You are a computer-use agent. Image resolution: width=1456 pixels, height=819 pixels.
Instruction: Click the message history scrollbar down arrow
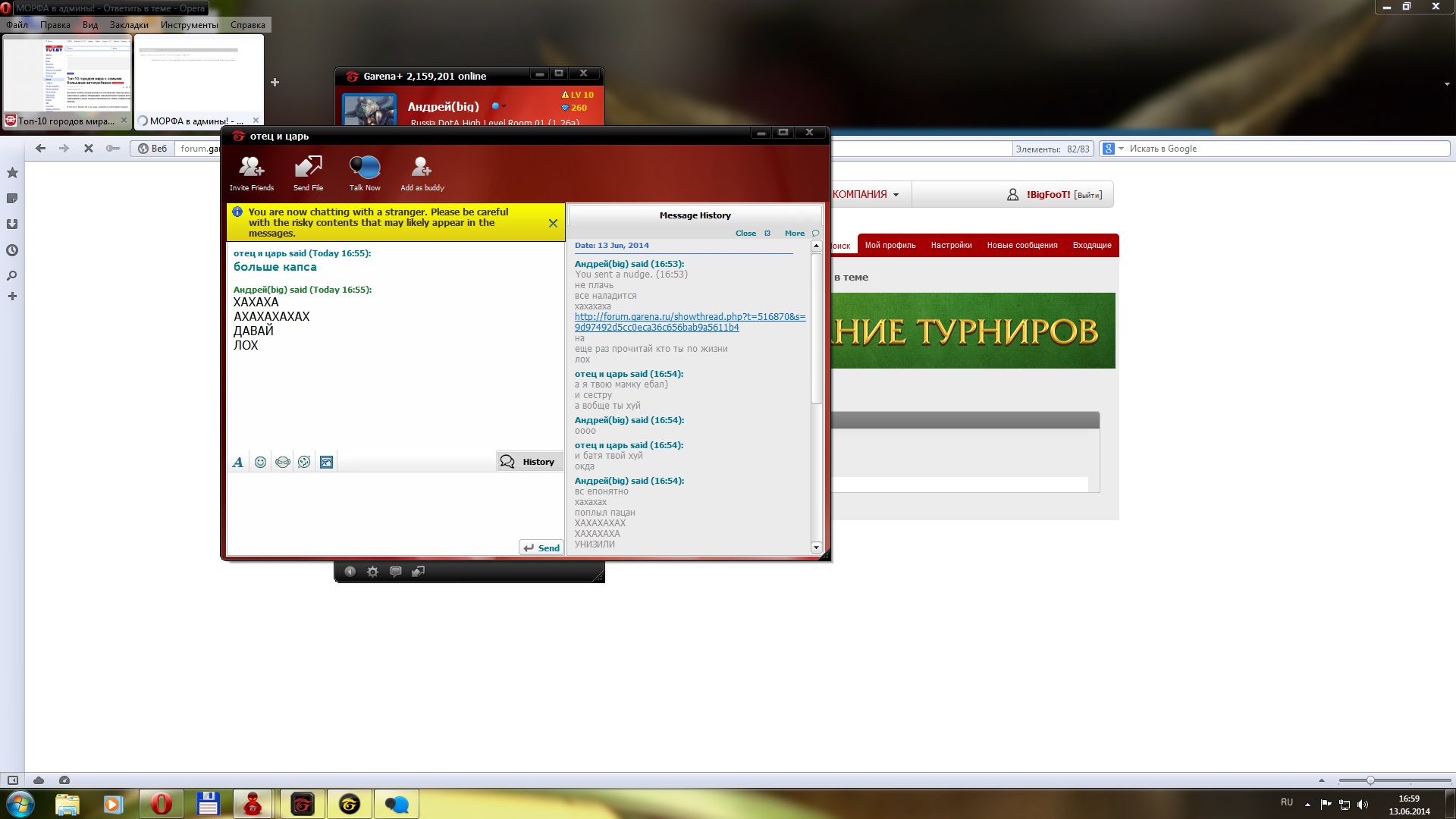pyautogui.click(x=816, y=547)
